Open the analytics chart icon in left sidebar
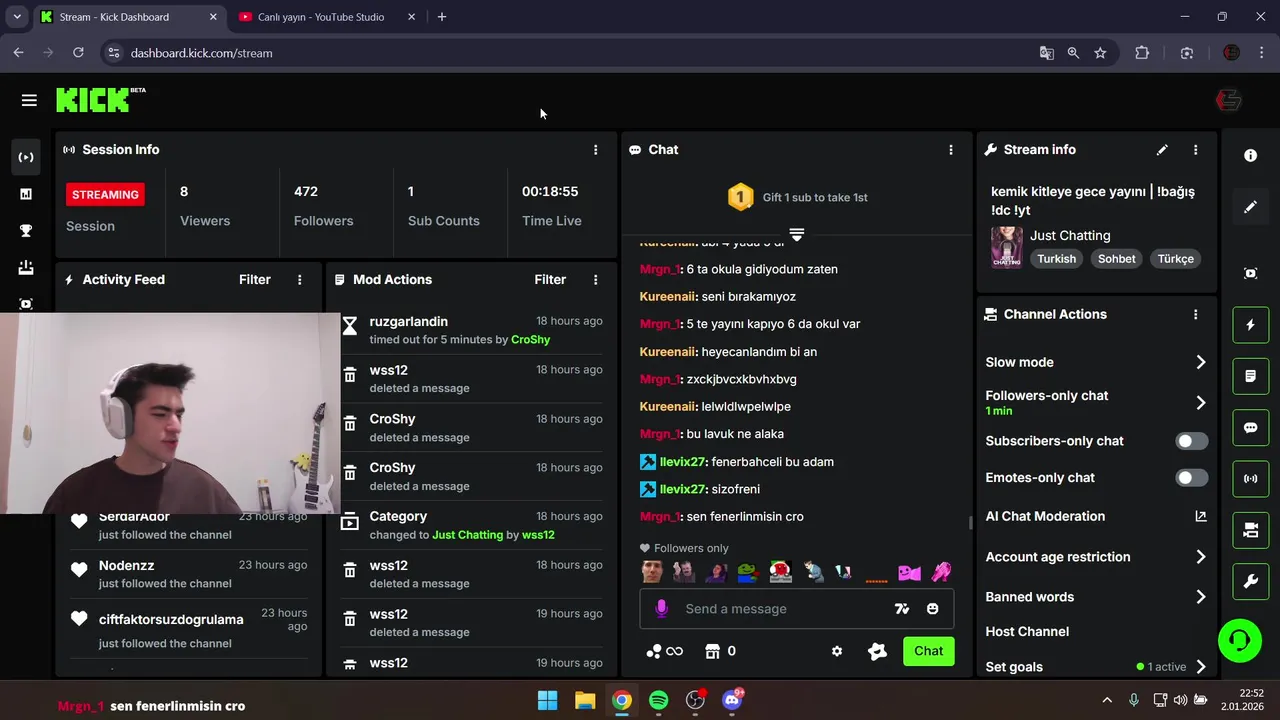This screenshot has width=1280, height=720. [x=26, y=194]
